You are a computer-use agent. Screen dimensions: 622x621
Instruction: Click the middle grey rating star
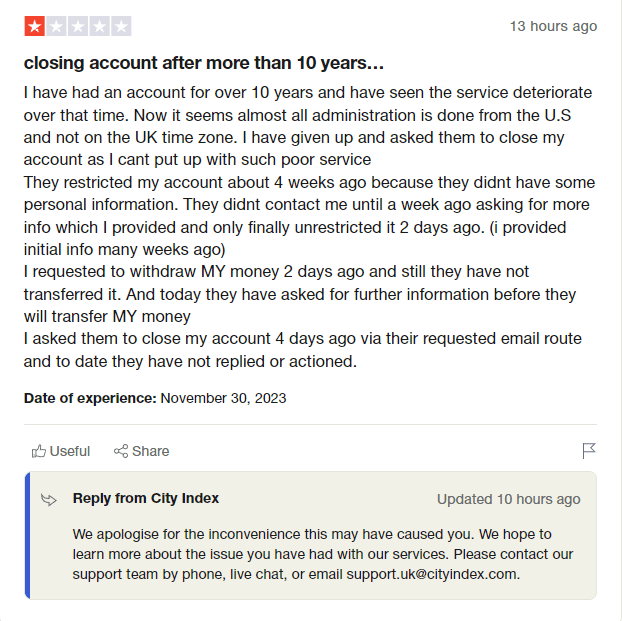click(x=77, y=26)
